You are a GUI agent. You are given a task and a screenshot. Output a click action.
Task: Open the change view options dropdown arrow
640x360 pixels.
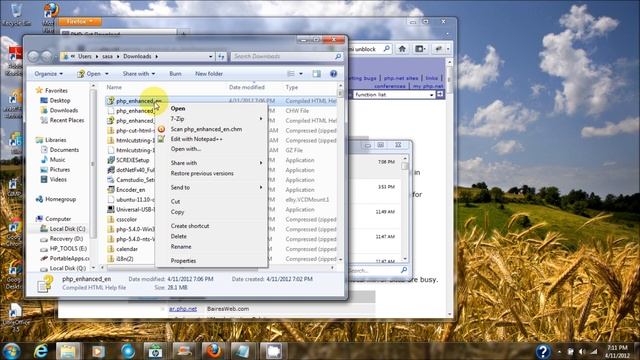pyautogui.click(x=301, y=74)
